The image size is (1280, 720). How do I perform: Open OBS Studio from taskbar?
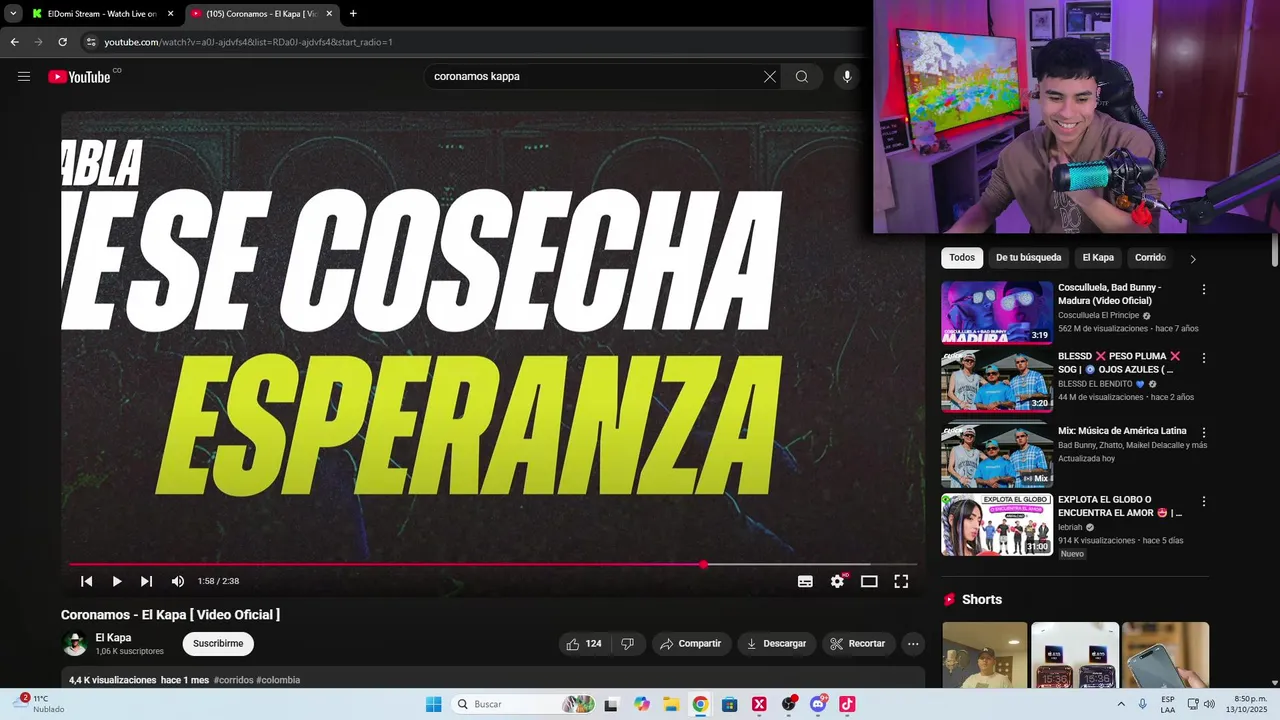(x=789, y=704)
